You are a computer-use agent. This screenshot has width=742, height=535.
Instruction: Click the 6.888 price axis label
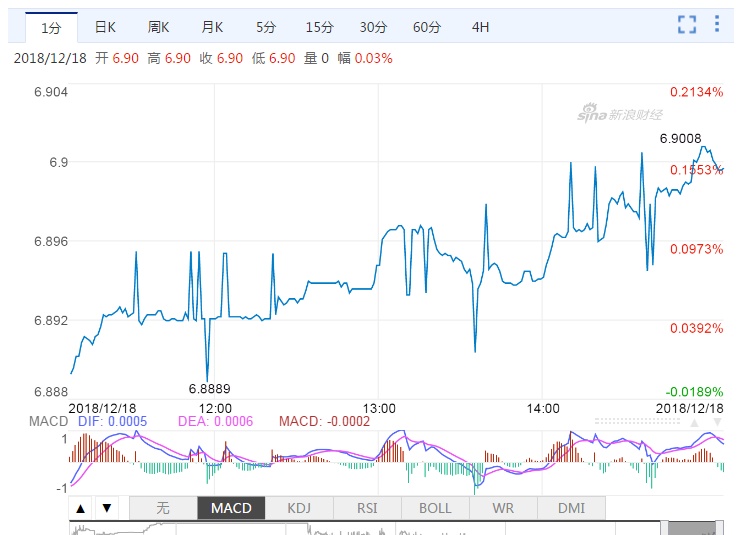[51, 392]
